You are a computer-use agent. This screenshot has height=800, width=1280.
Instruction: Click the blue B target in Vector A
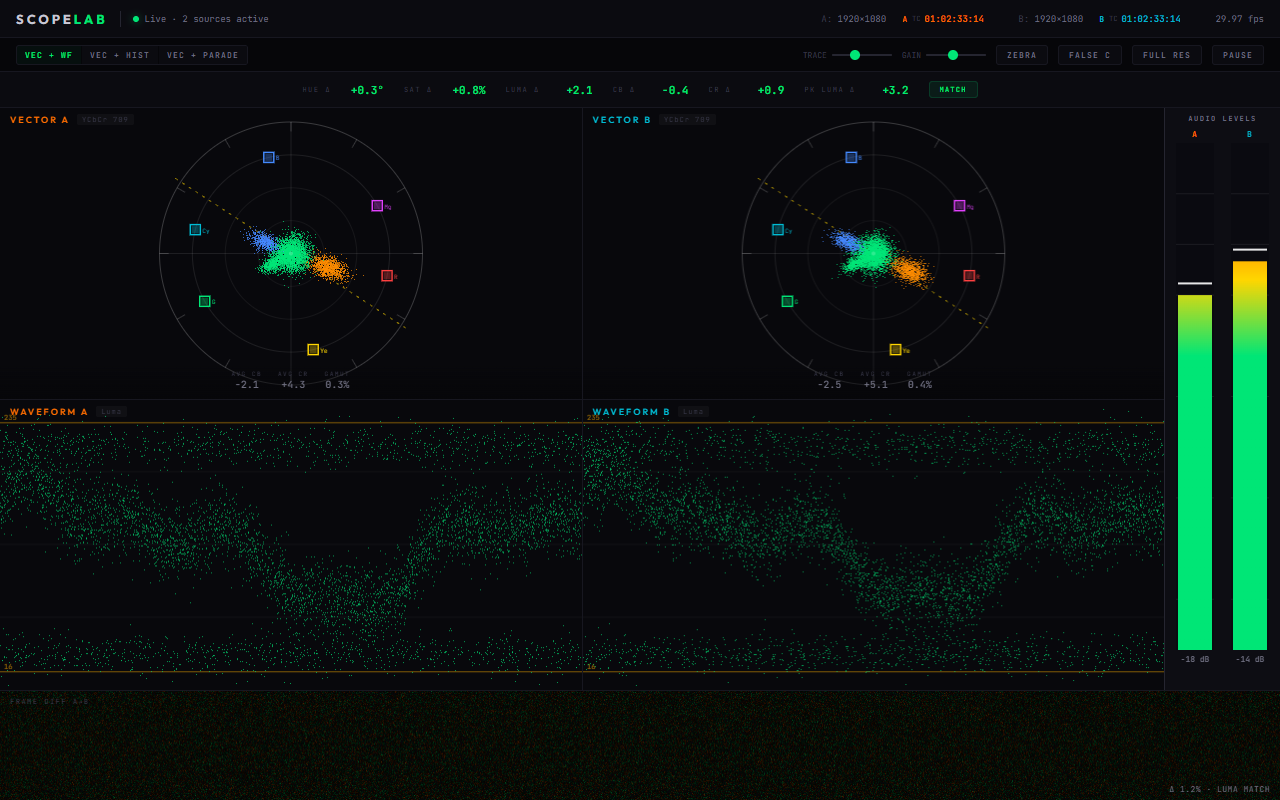click(x=269, y=157)
